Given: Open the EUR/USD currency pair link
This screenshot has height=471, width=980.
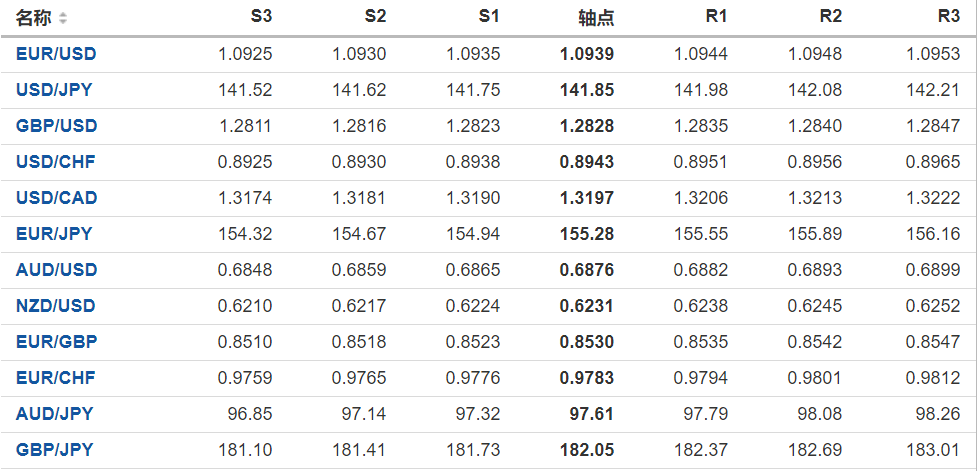Looking at the screenshot, I should coord(56,54).
